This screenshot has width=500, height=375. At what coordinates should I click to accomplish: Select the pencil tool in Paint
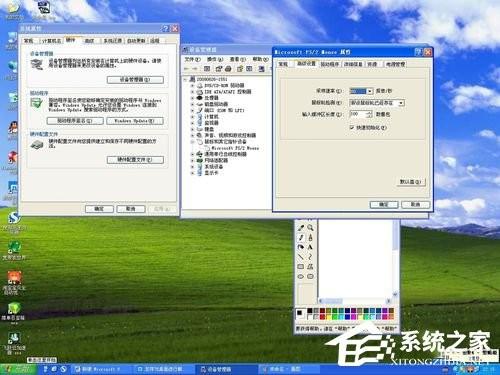[x=301, y=238]
